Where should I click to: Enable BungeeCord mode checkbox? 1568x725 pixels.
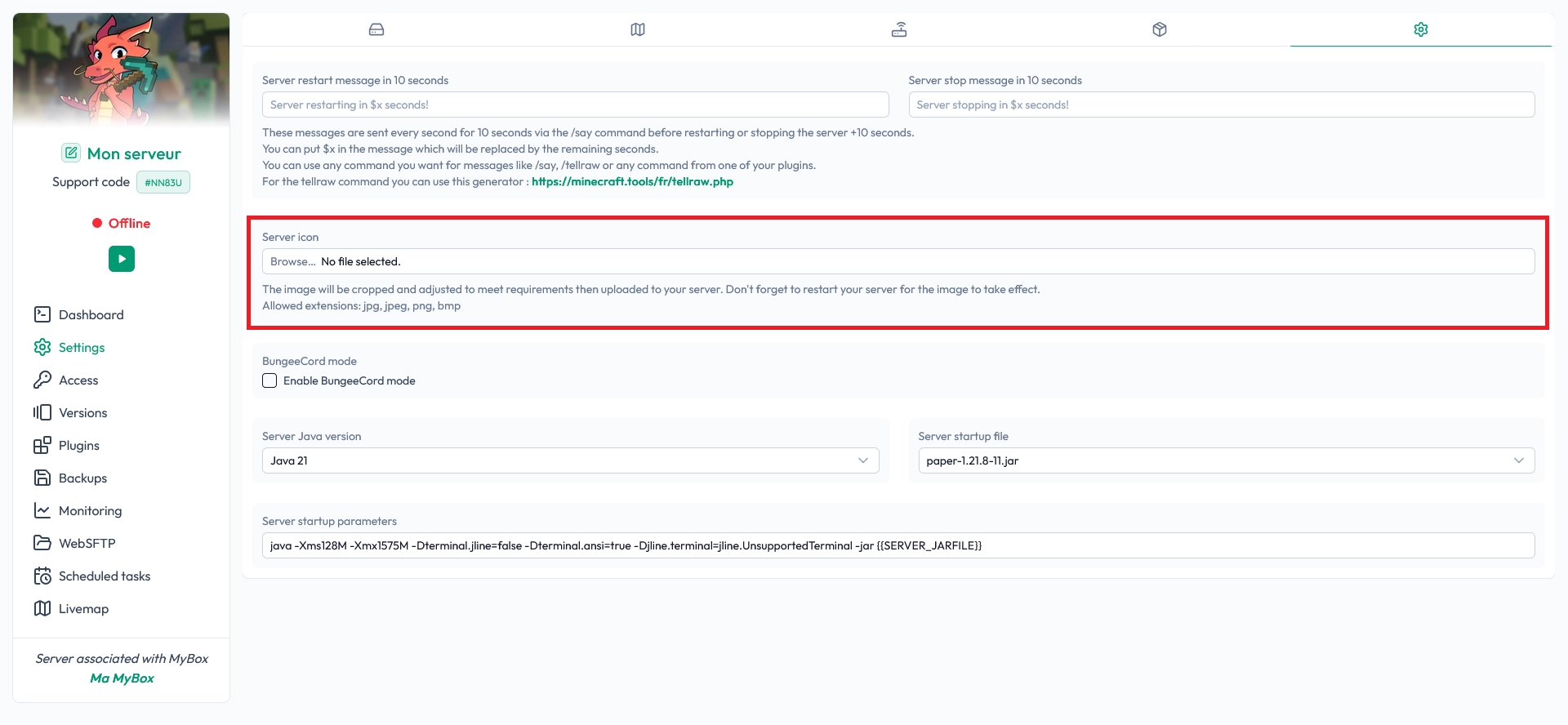point(269,380)
